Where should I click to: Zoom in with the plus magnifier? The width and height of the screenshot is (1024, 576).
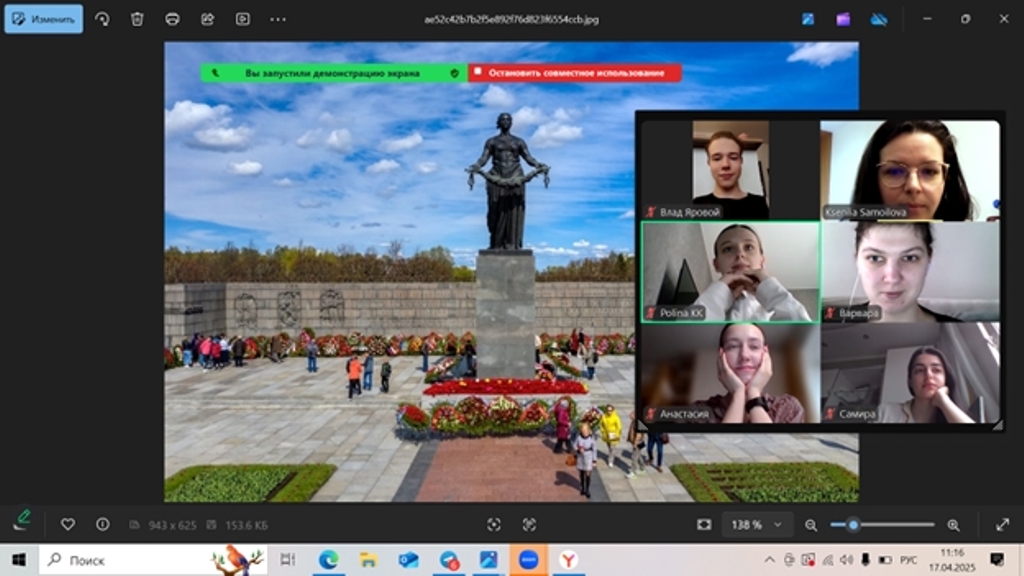(953, 525)
